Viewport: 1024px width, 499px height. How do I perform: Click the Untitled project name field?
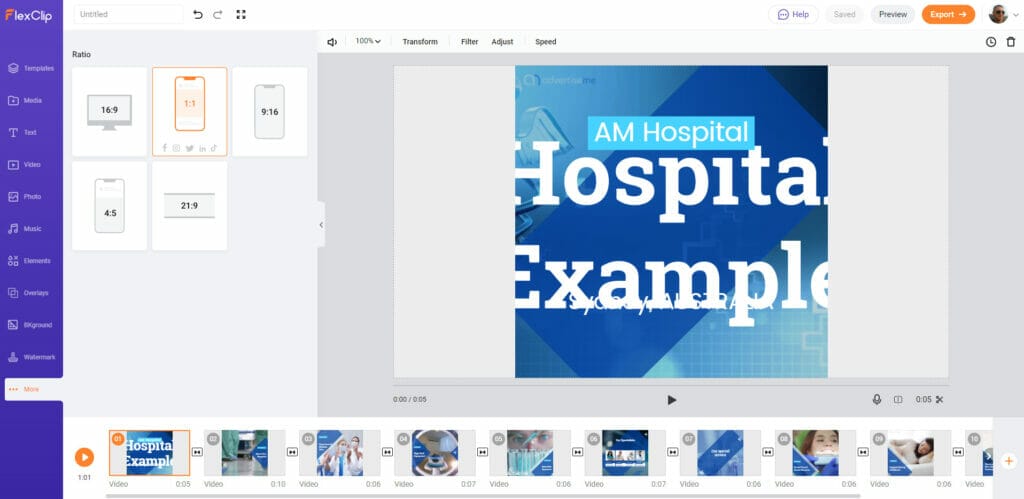(x=129, y=14)
